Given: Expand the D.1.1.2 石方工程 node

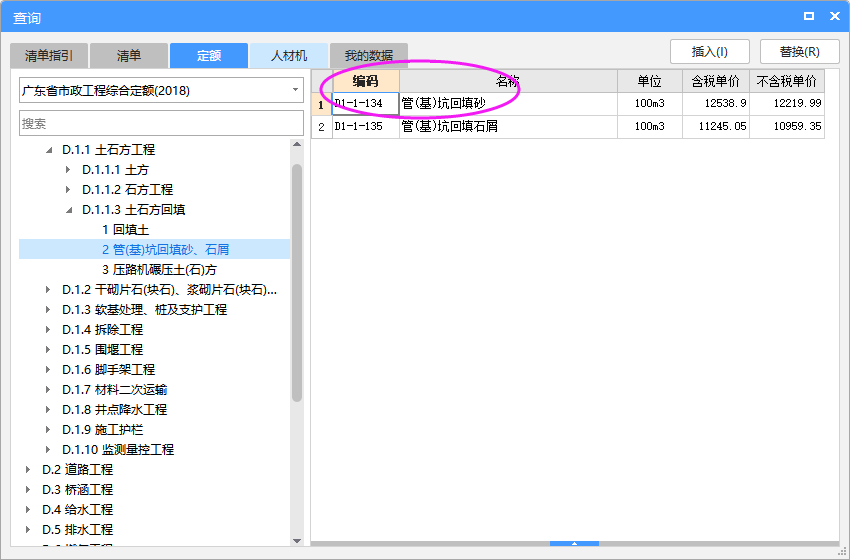Looking at the screenshot, I should pos(68,190).
